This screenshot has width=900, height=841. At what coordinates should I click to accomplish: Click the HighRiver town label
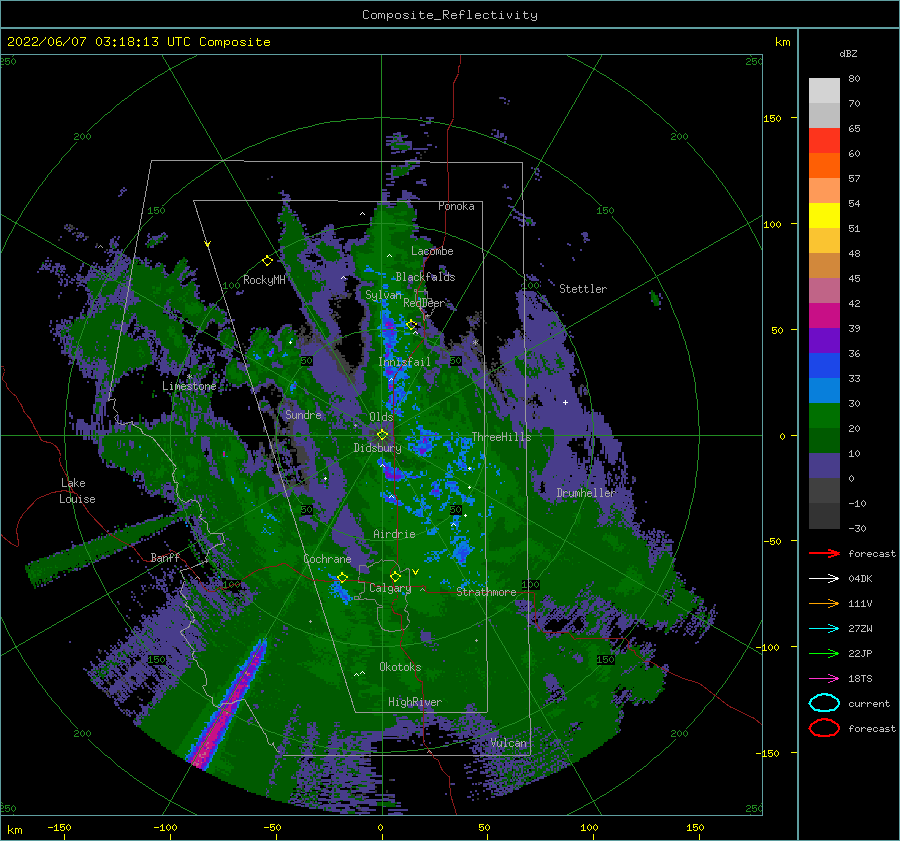[x=415, y=702]
